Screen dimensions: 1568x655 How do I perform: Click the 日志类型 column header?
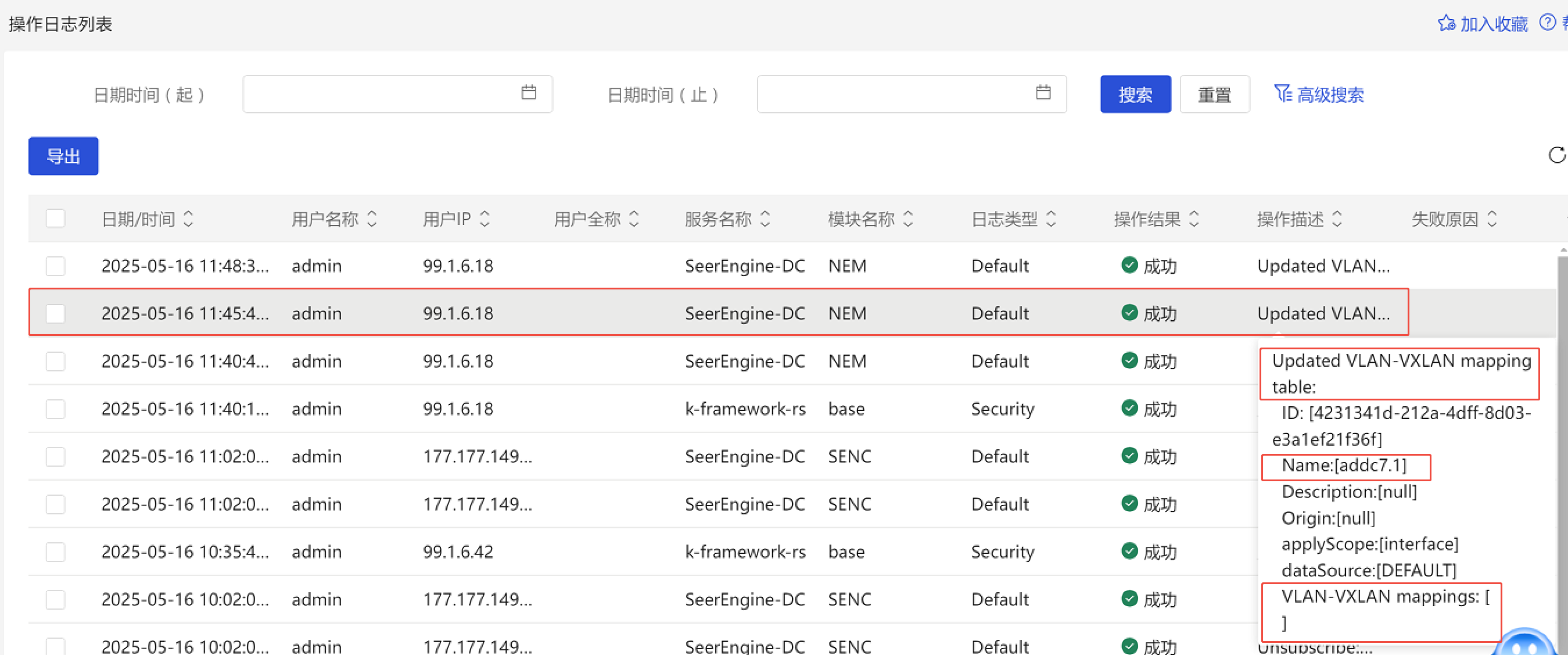[1004, 219]
